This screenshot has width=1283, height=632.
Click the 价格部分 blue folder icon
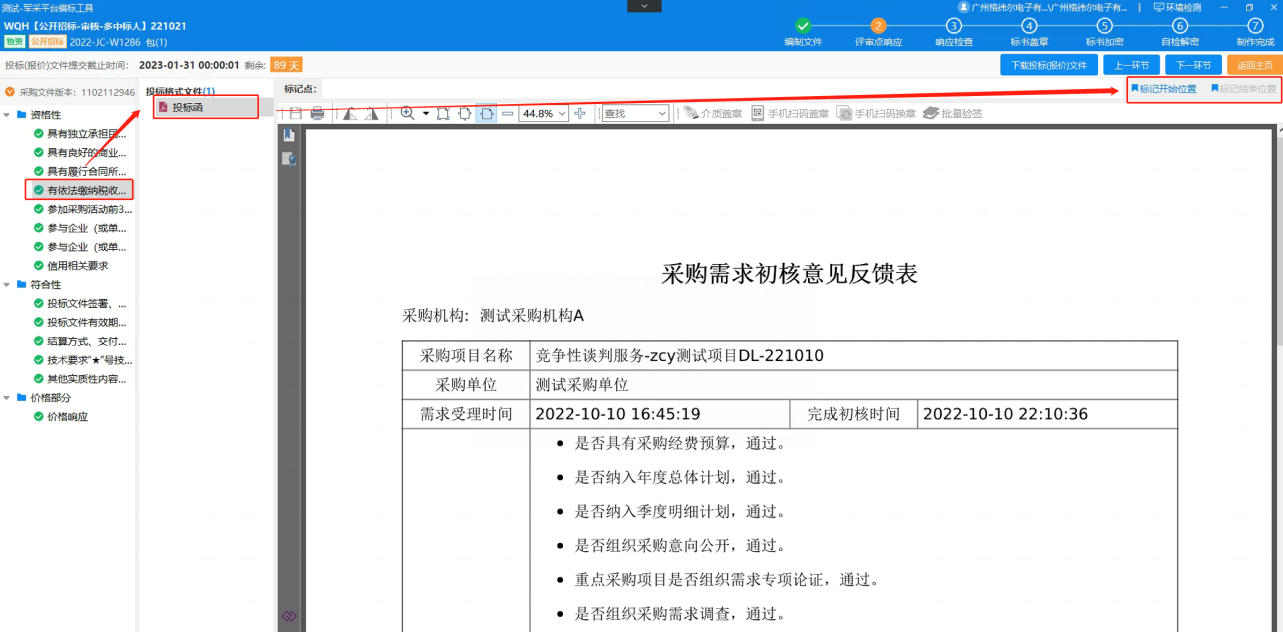point(22,398)
